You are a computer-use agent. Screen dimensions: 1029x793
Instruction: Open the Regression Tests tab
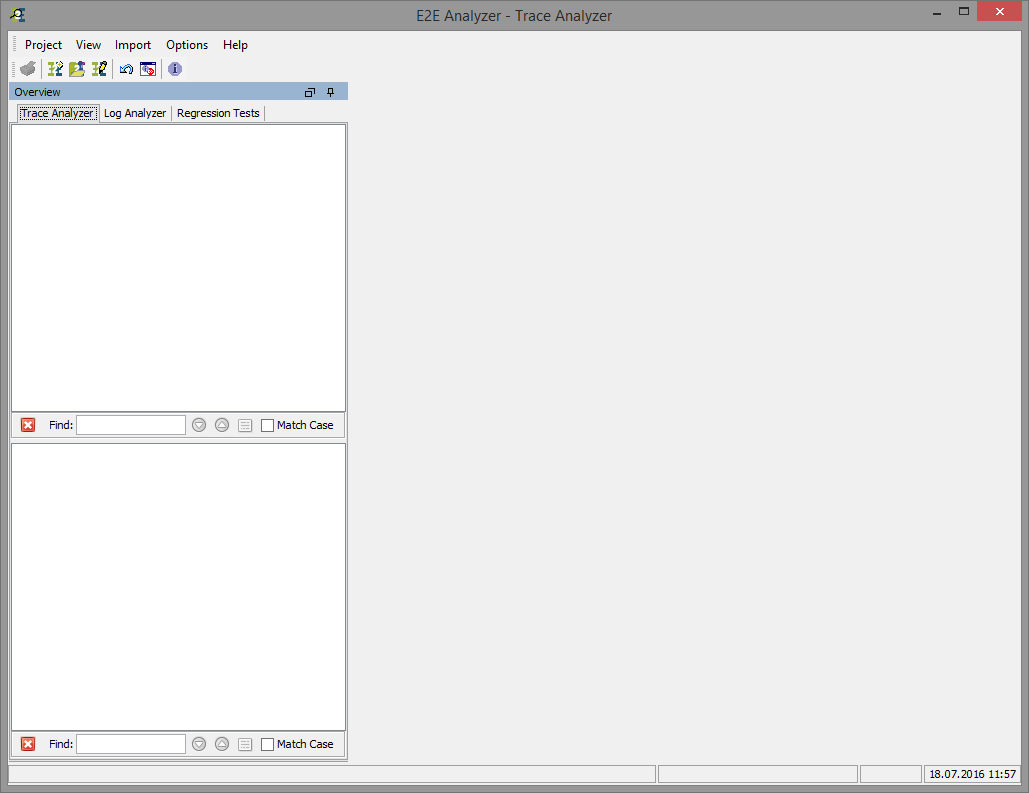(217, 112)
